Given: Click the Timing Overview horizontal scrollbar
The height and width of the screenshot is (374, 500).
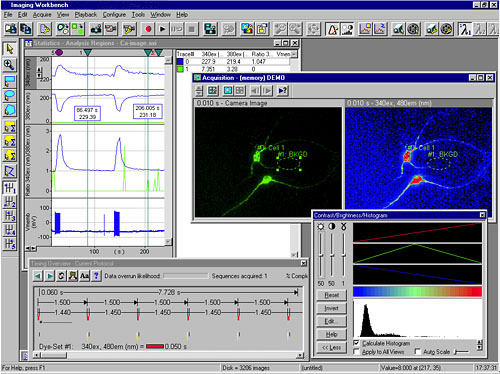Looking at the screenshot, I should click(169, 356).
